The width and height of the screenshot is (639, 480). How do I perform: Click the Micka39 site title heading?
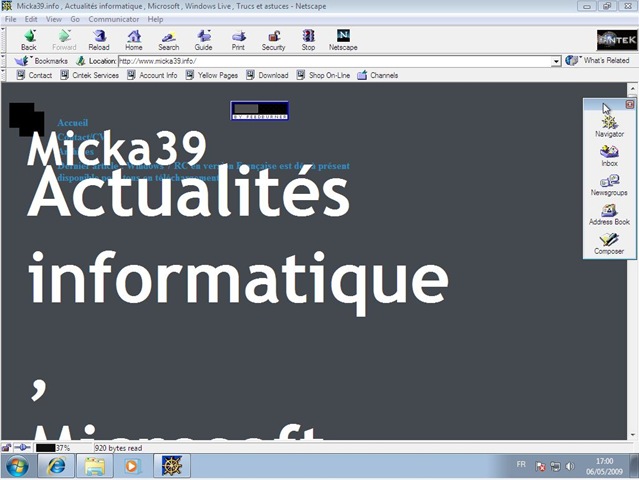117,148
